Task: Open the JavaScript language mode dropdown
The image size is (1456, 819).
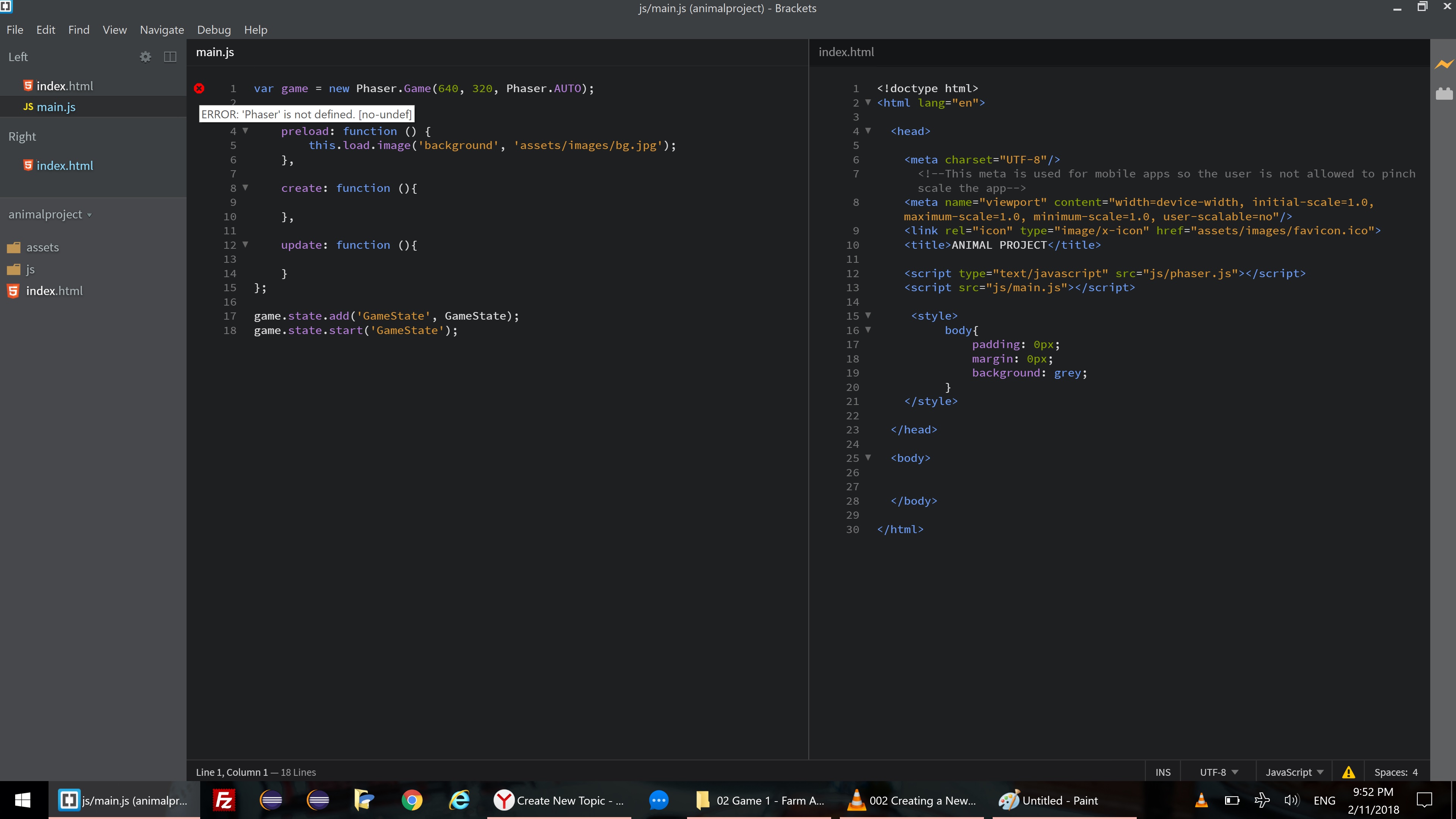Action: pos(1294,772)
